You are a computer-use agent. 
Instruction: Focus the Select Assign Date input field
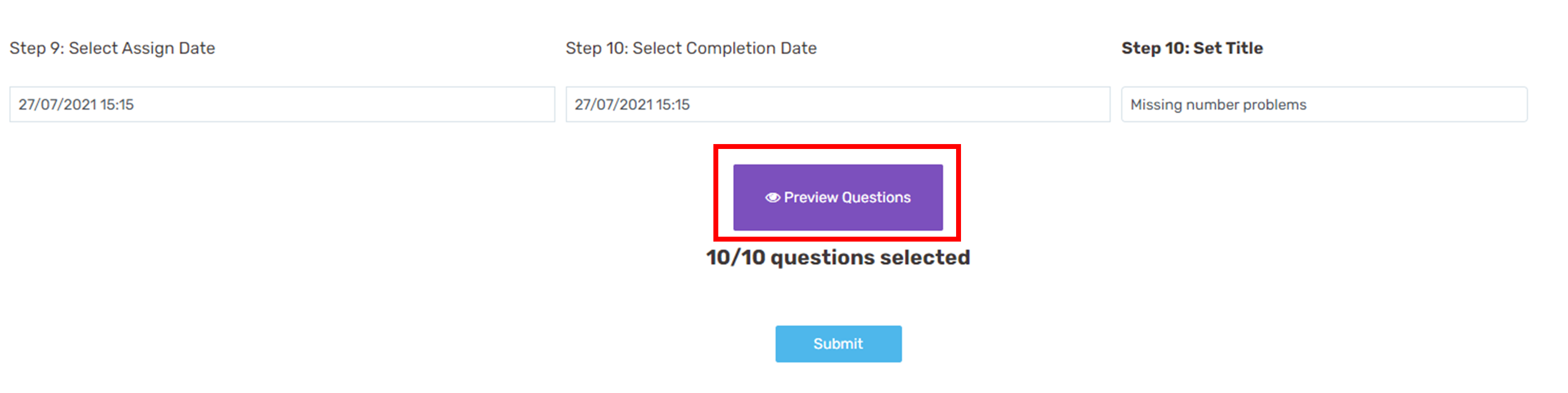(282, 104)
